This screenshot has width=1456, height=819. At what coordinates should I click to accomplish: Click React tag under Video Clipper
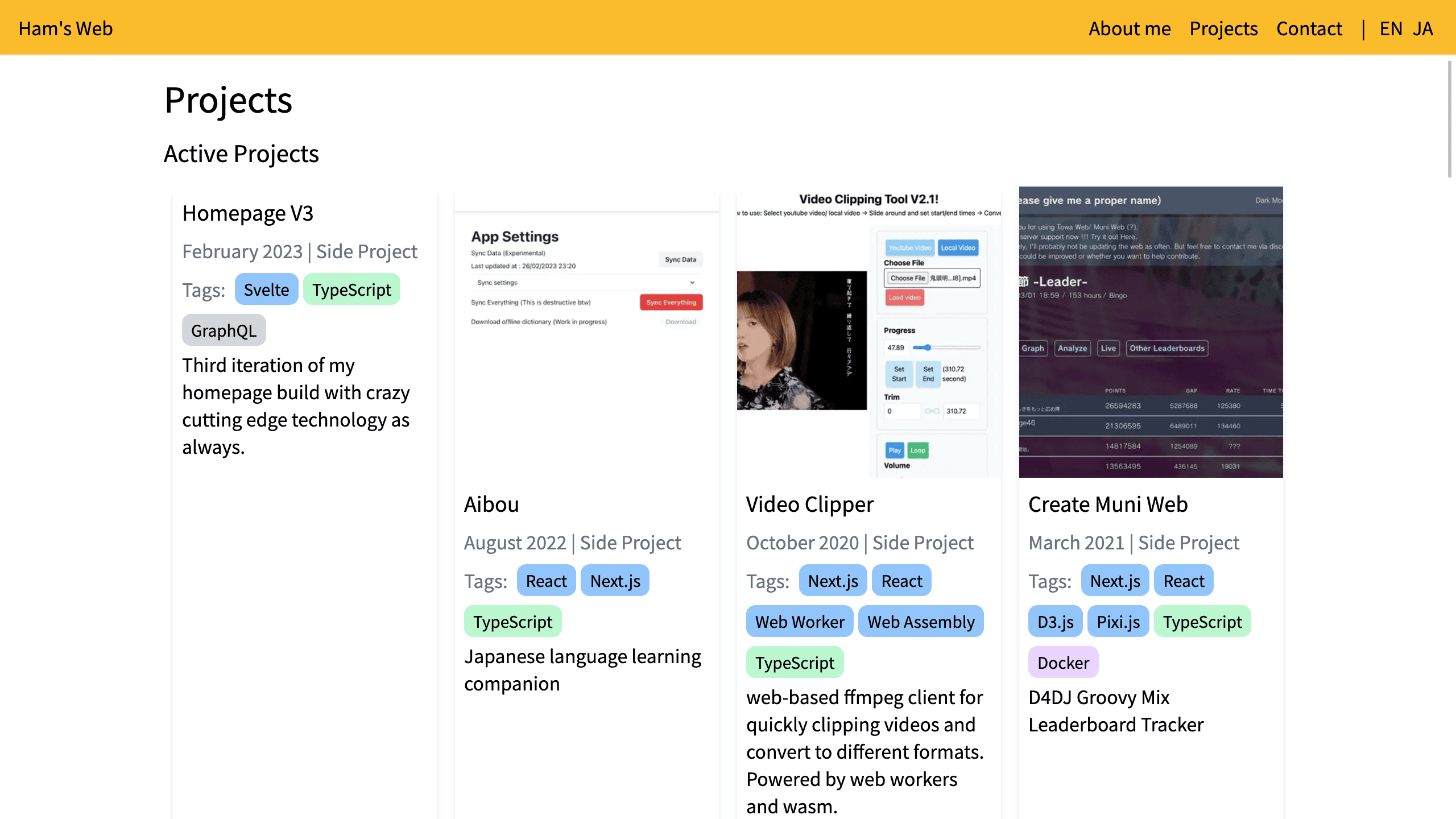point(902,581)
